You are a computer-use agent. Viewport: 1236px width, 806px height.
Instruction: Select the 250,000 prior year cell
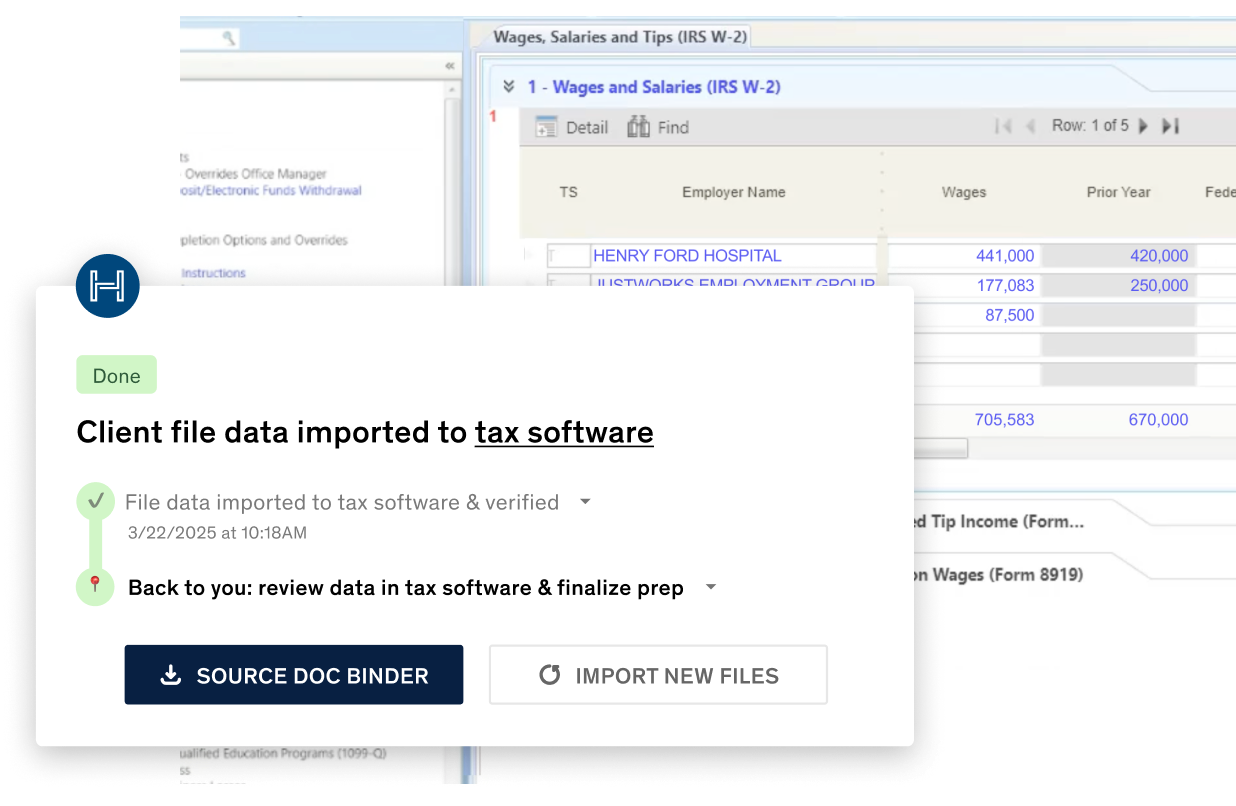pos(1119,286)
